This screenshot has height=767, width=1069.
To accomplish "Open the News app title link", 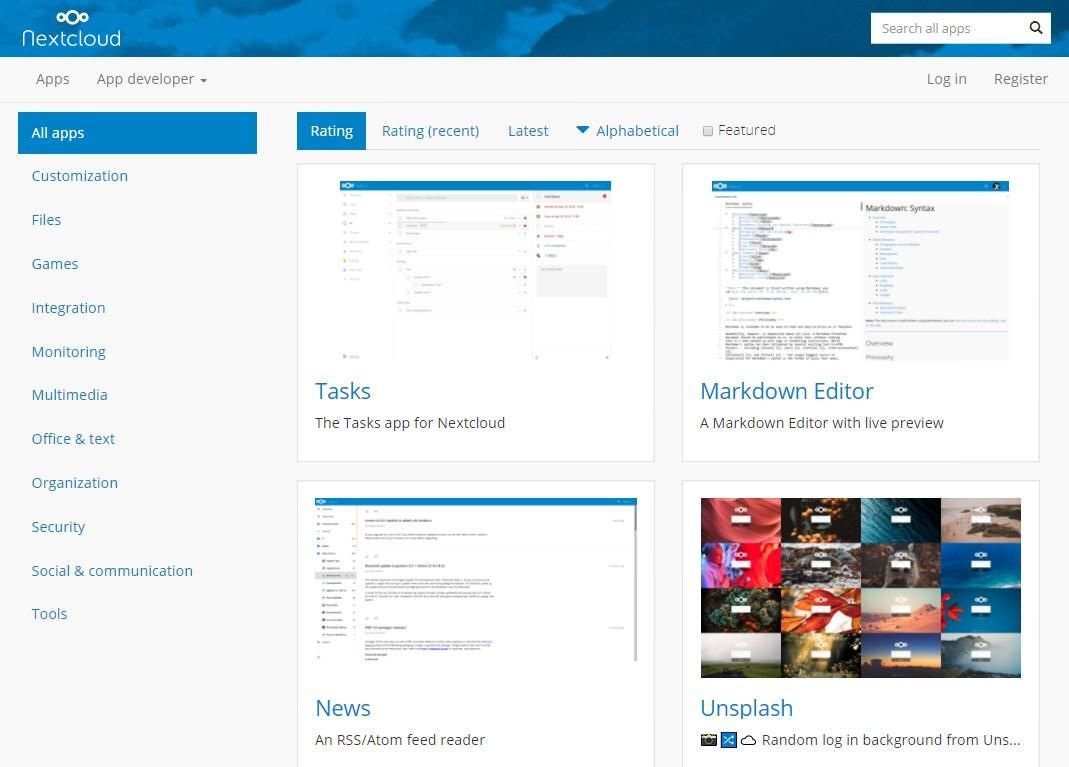I will pyautogui.click(x=342, y=708).
